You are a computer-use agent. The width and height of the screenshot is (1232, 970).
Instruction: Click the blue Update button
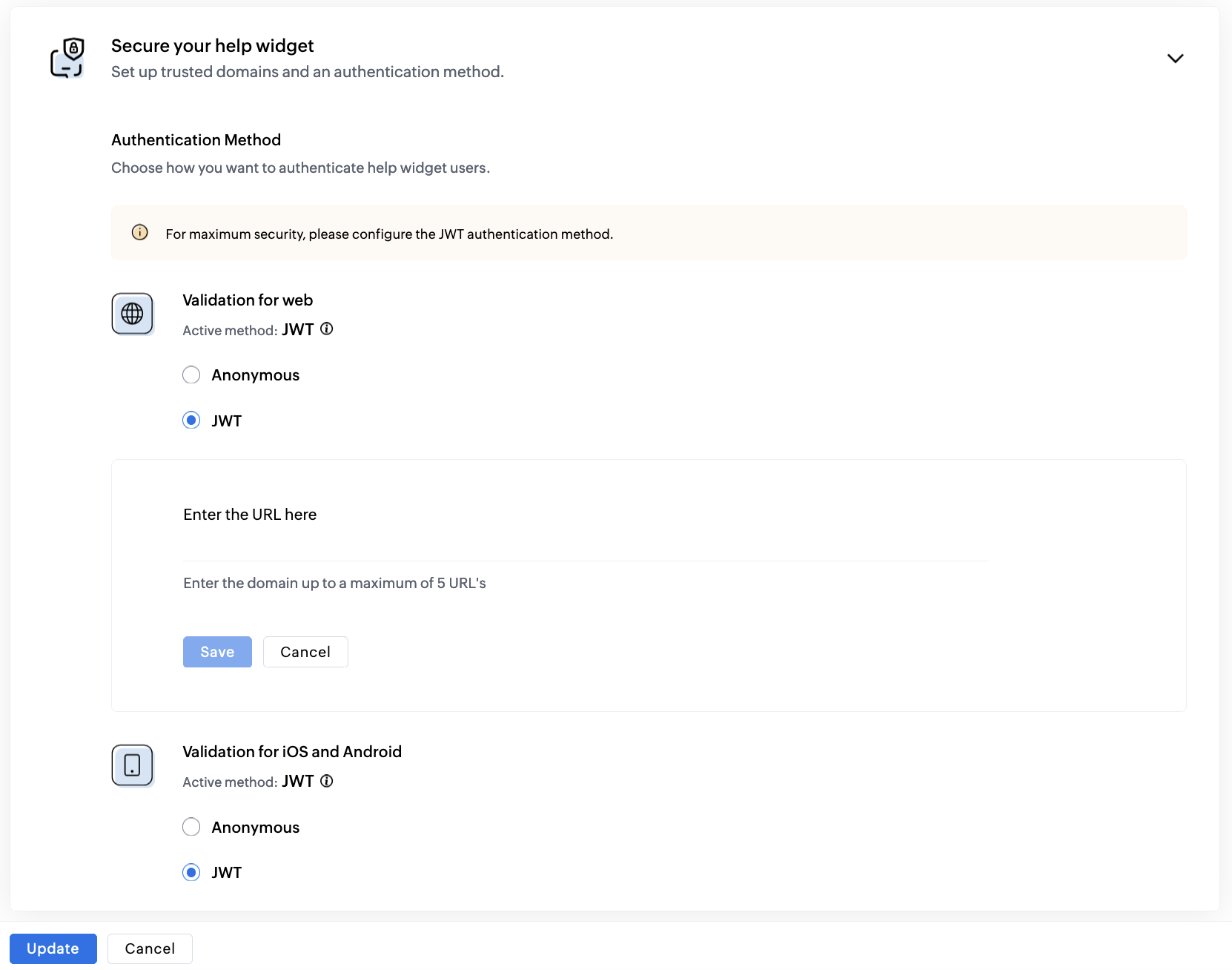(53, 948)
